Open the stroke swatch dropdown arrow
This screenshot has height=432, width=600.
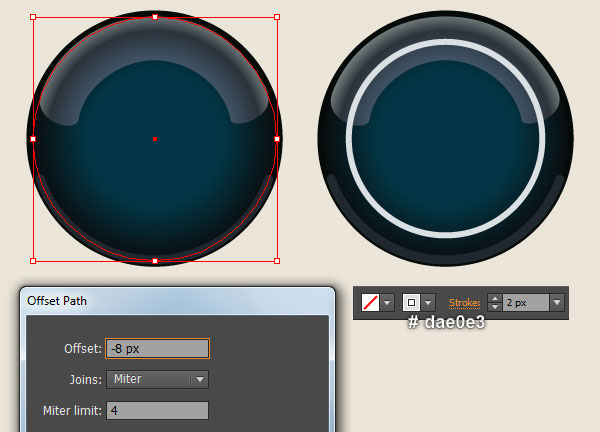click(x=428, y=303)
